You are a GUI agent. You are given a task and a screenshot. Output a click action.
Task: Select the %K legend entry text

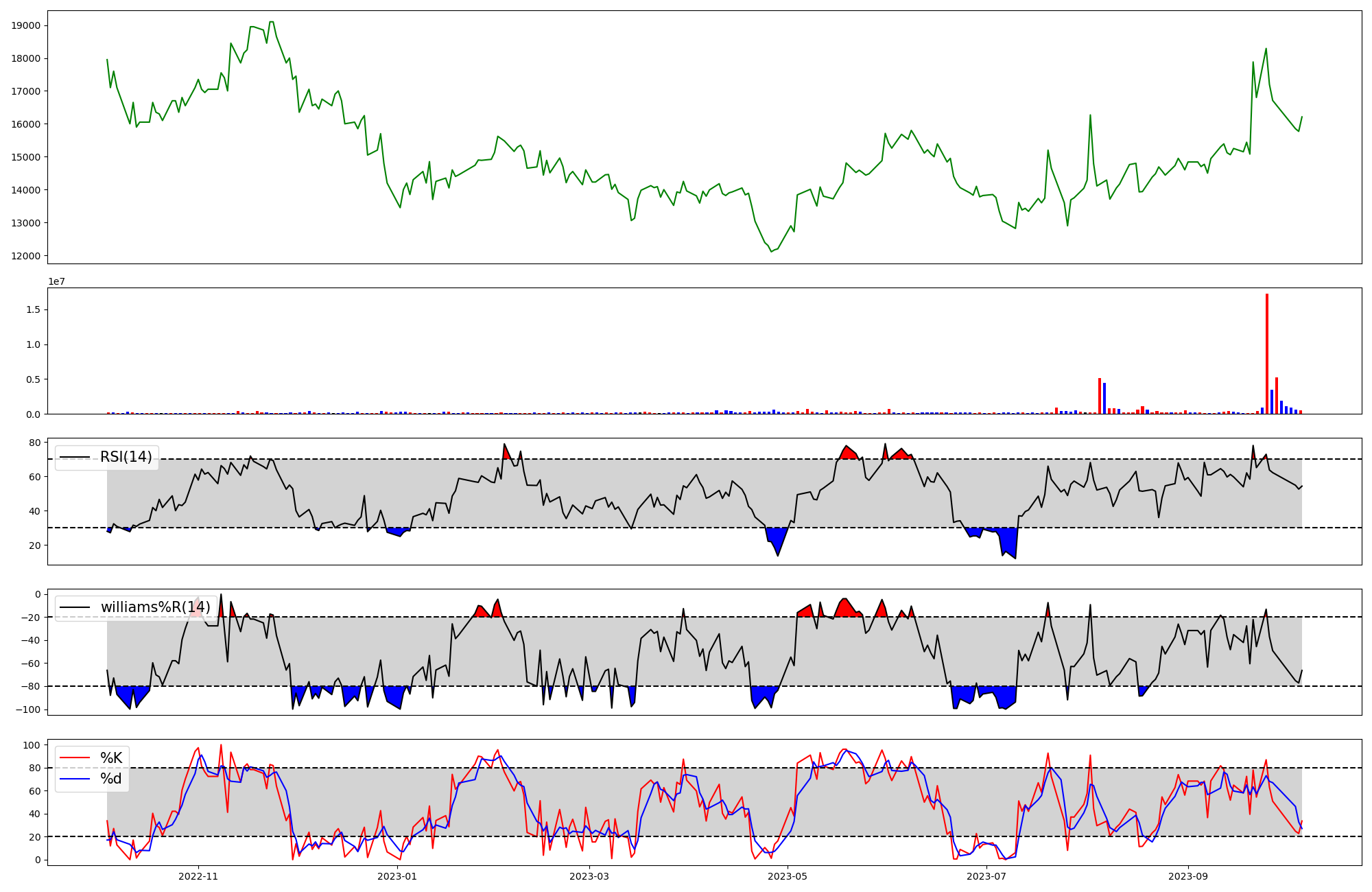click(x=111, y=758)
